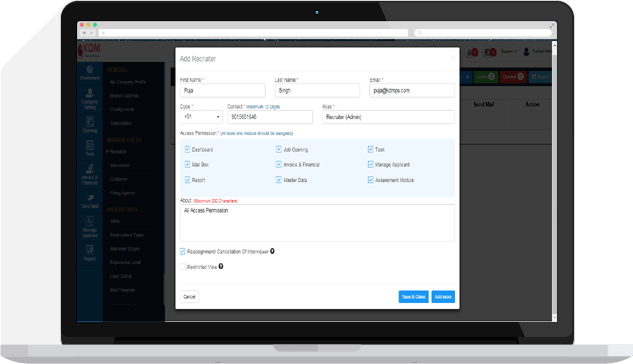Click the browser forward arrow
This screenshot has width=633, height=364.
click(x=92, y=33)
